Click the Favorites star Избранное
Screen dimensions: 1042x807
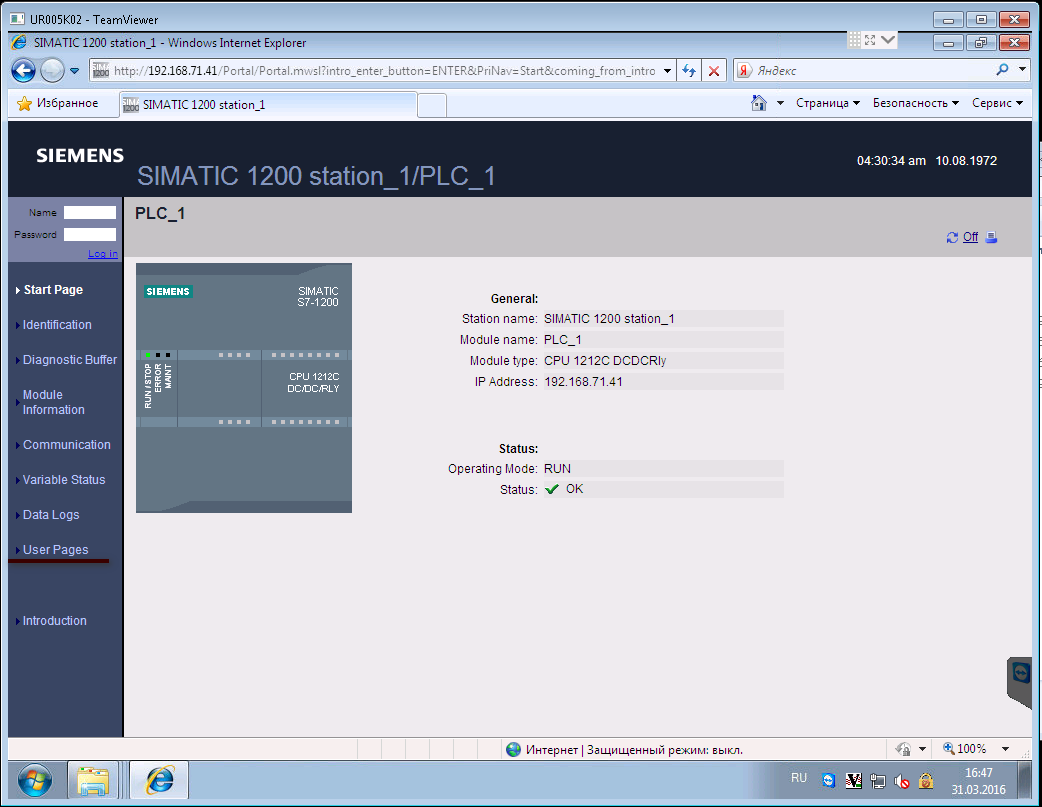coord(58,103)
